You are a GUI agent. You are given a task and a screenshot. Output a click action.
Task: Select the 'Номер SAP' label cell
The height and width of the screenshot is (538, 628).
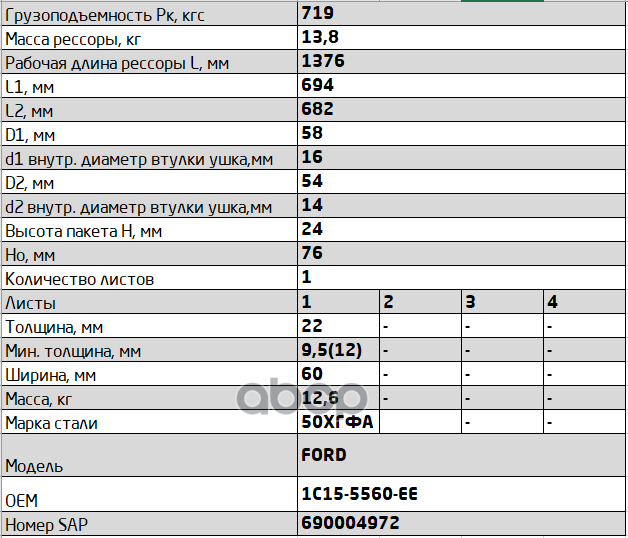click(x=149, y=524)
